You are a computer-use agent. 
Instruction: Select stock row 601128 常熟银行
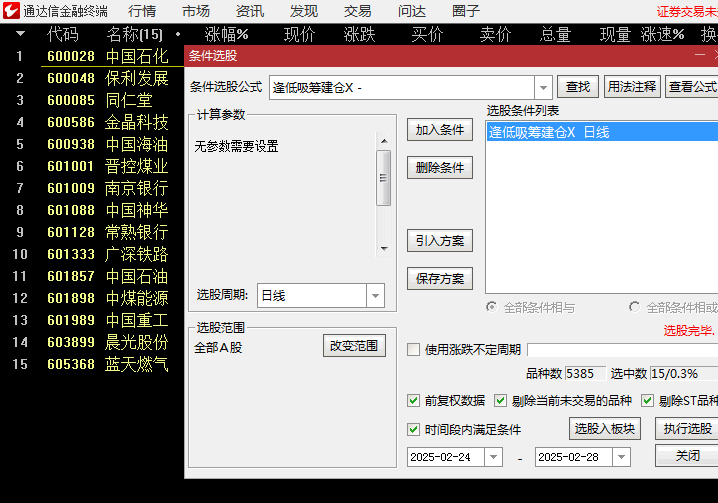[92, 232]
